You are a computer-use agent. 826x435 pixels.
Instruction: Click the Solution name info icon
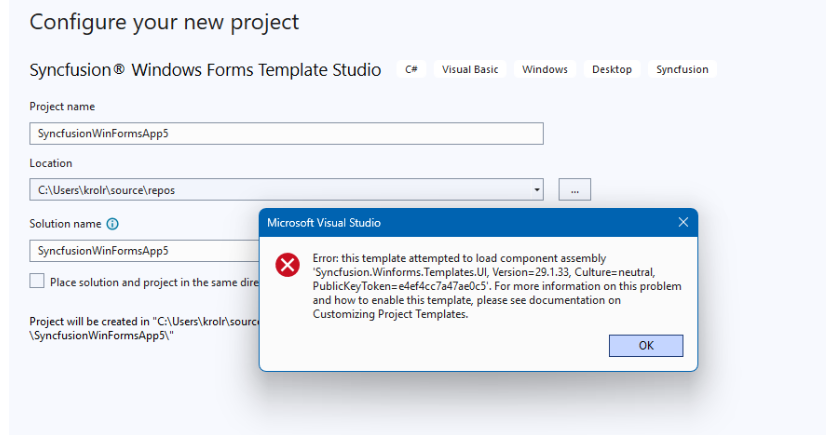coord(112,224)
